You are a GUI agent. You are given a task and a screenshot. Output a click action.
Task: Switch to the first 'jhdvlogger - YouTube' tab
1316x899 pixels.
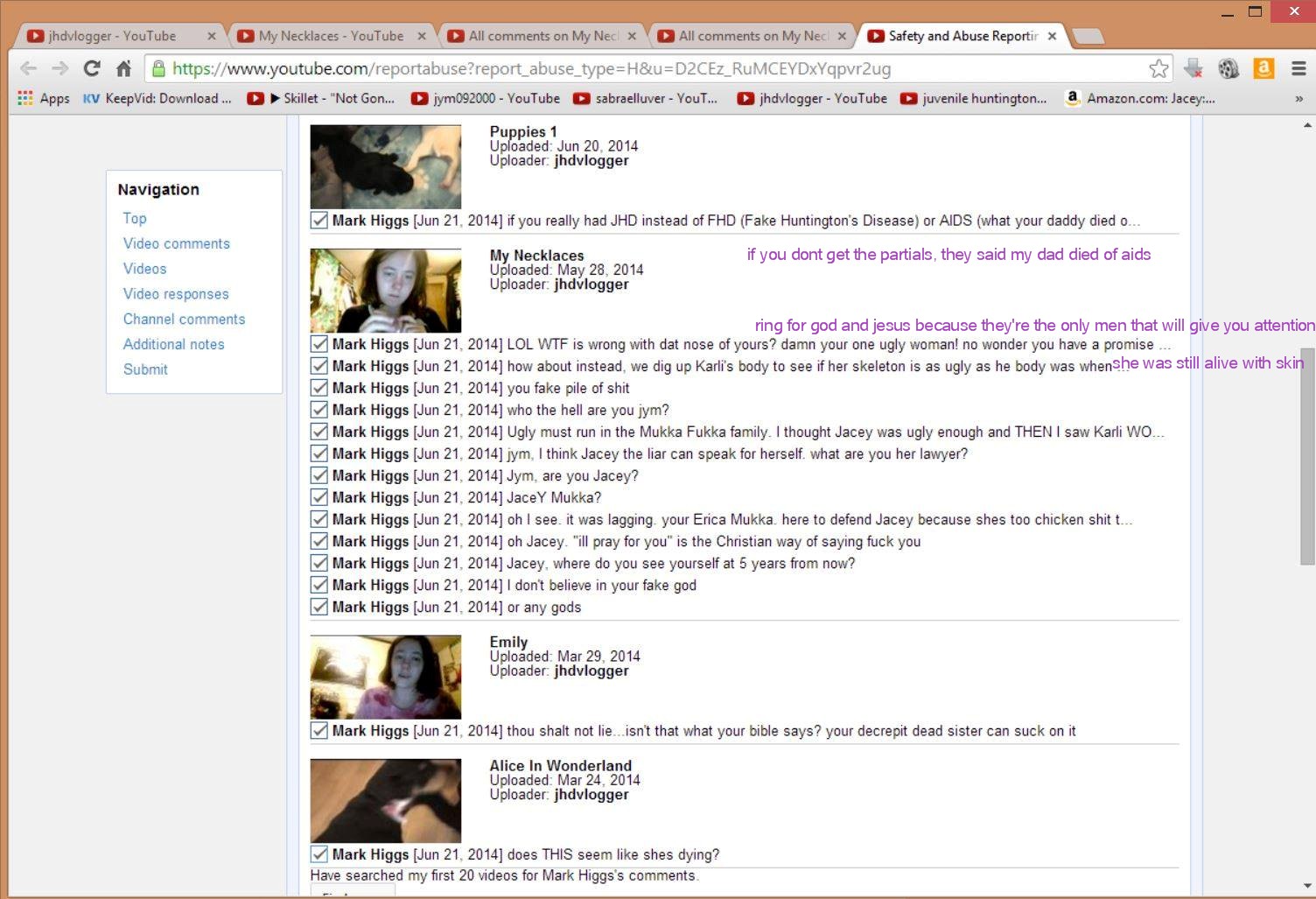(x=112, y=36)
